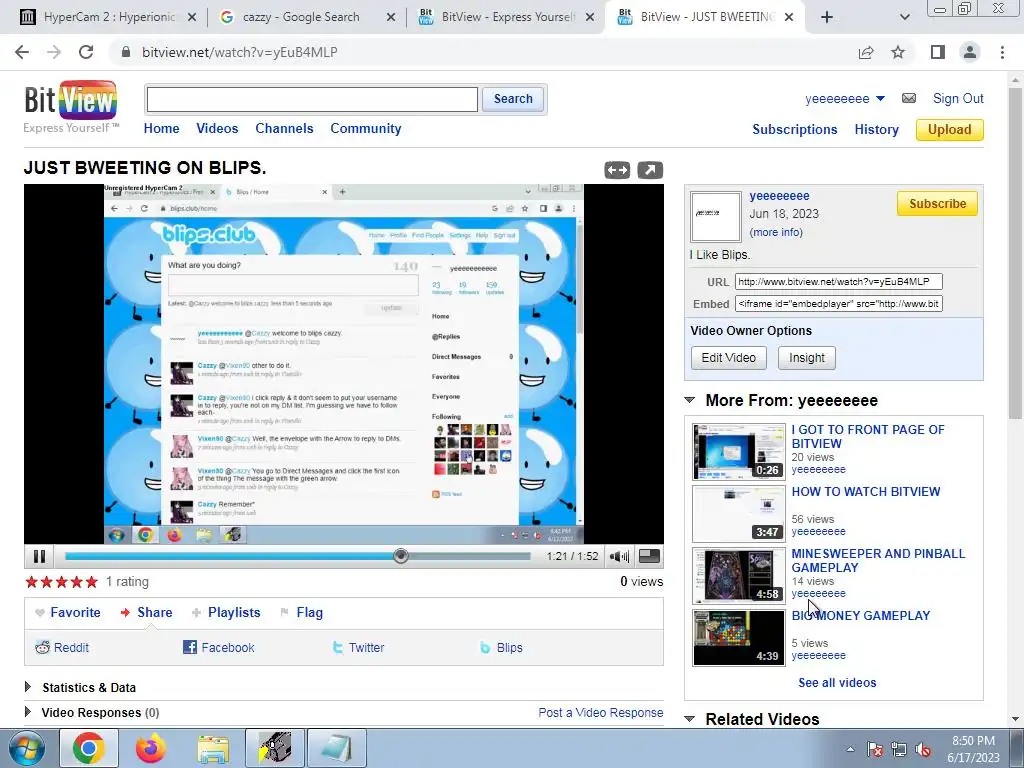This screenshot has height=768, width=1024.
Task: Open the Chrome profile avatar icon
Action: [x=970, y=52]
